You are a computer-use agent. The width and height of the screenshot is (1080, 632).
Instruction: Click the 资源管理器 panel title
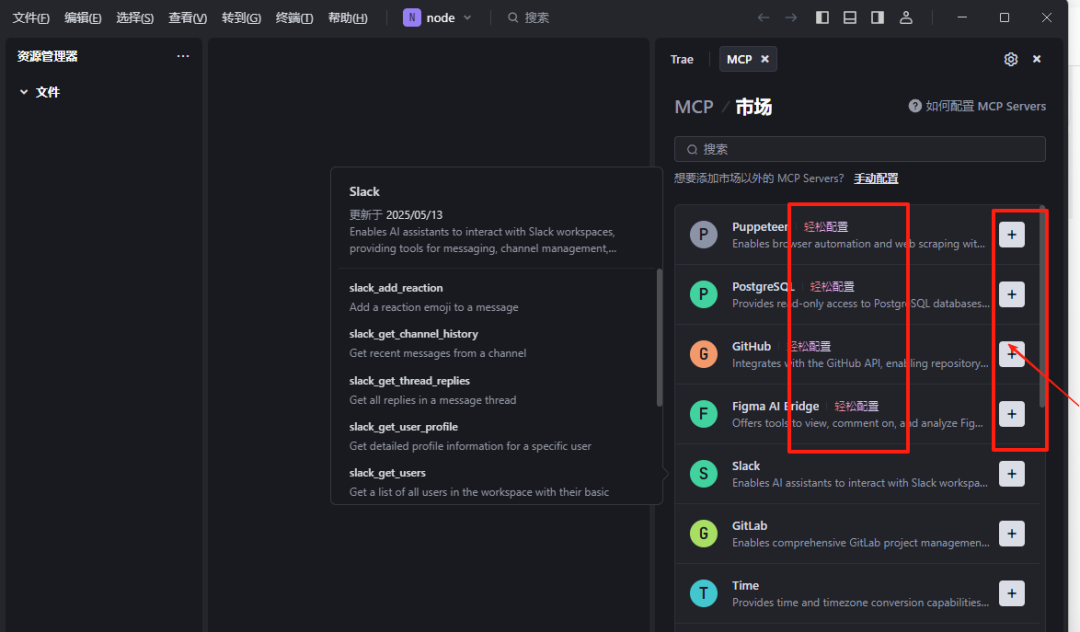[48, 56]
